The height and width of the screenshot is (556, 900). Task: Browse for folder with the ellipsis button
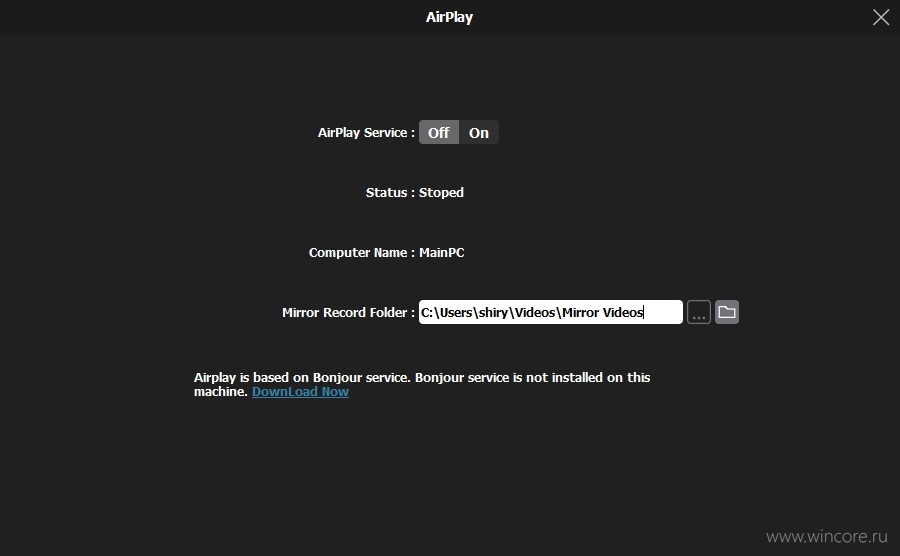tap(699, 312)
